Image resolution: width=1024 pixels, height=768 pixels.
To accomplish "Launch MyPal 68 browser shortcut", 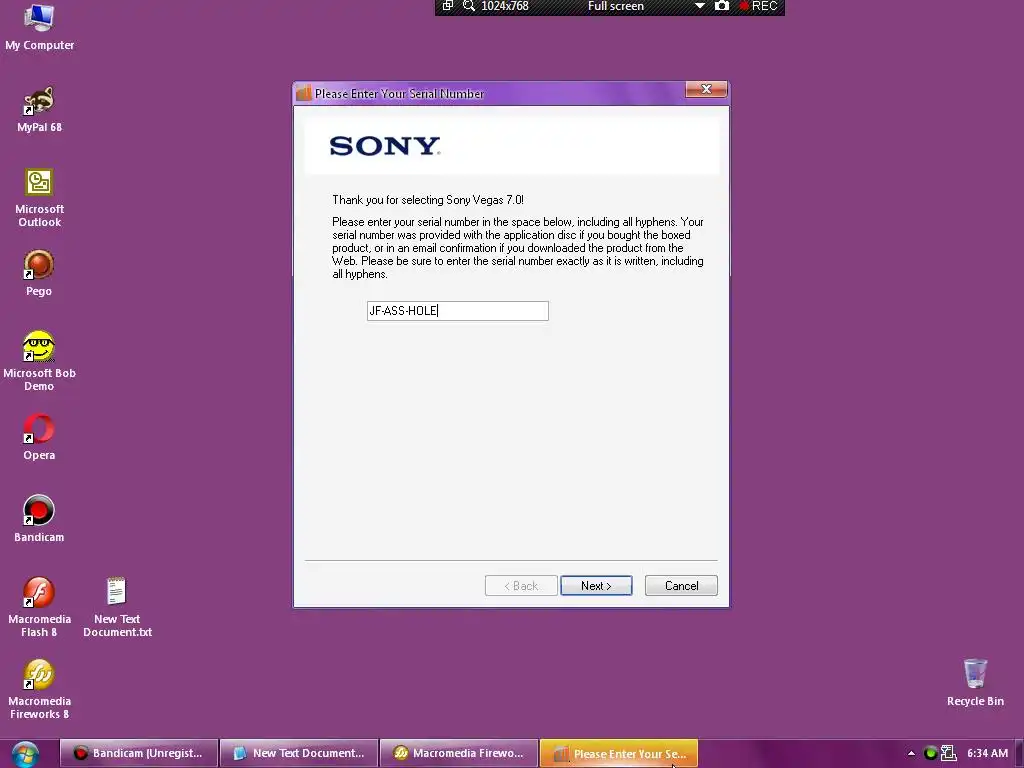I will pyautogui.click(x=39, y=108).
